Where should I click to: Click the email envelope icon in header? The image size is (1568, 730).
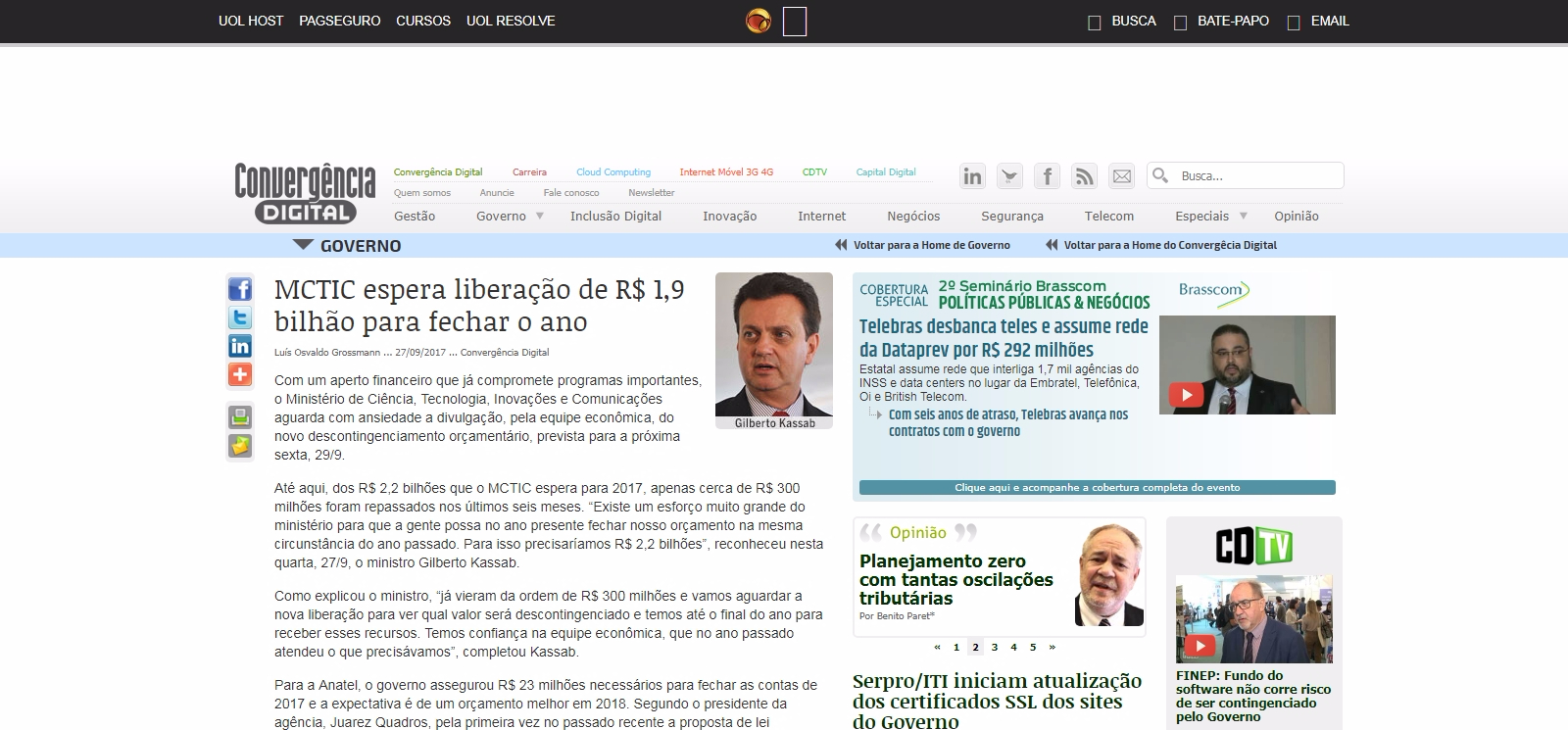(x=1121, y=176)
